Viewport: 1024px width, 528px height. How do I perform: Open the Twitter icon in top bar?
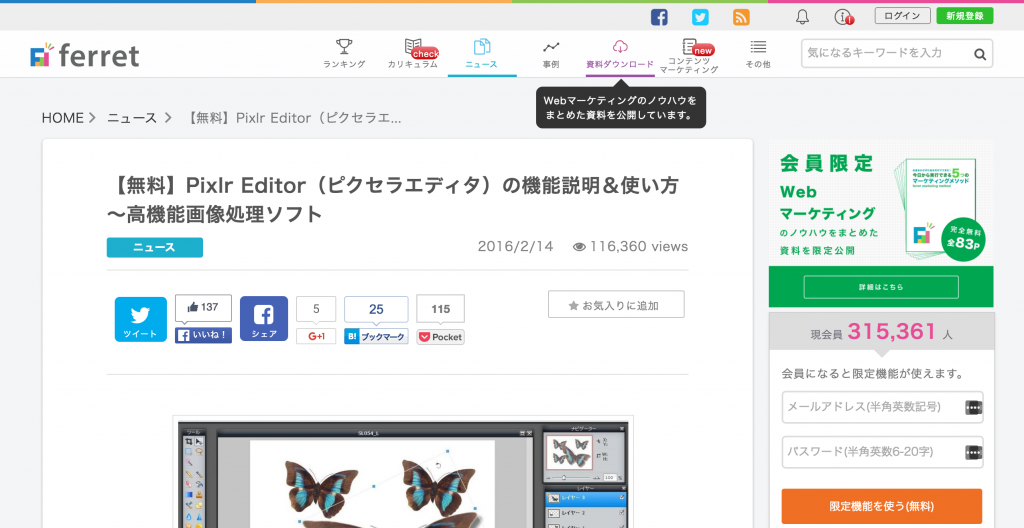[700, 17]
